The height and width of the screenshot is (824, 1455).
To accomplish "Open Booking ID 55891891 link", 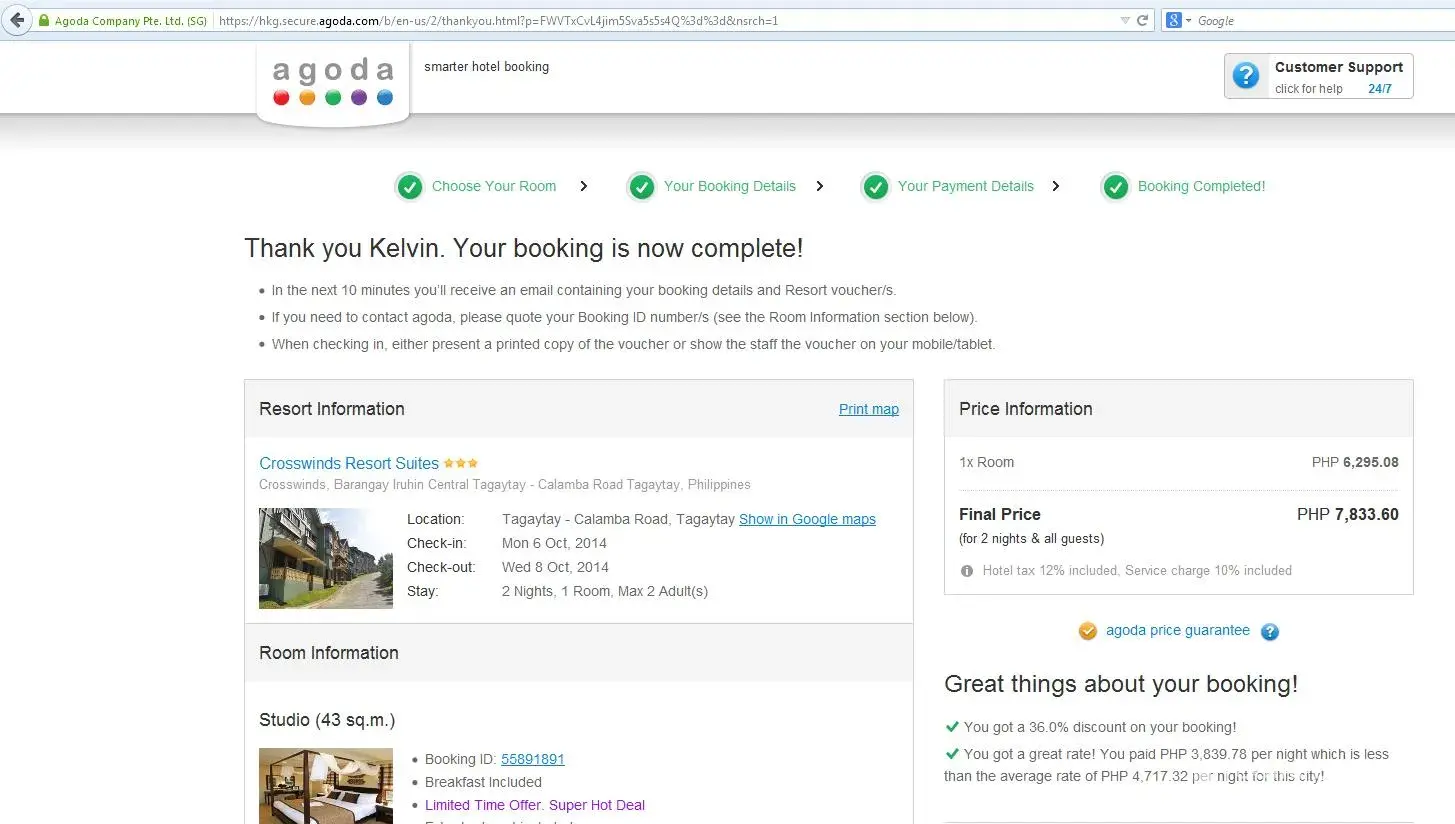I will point(533,759).
